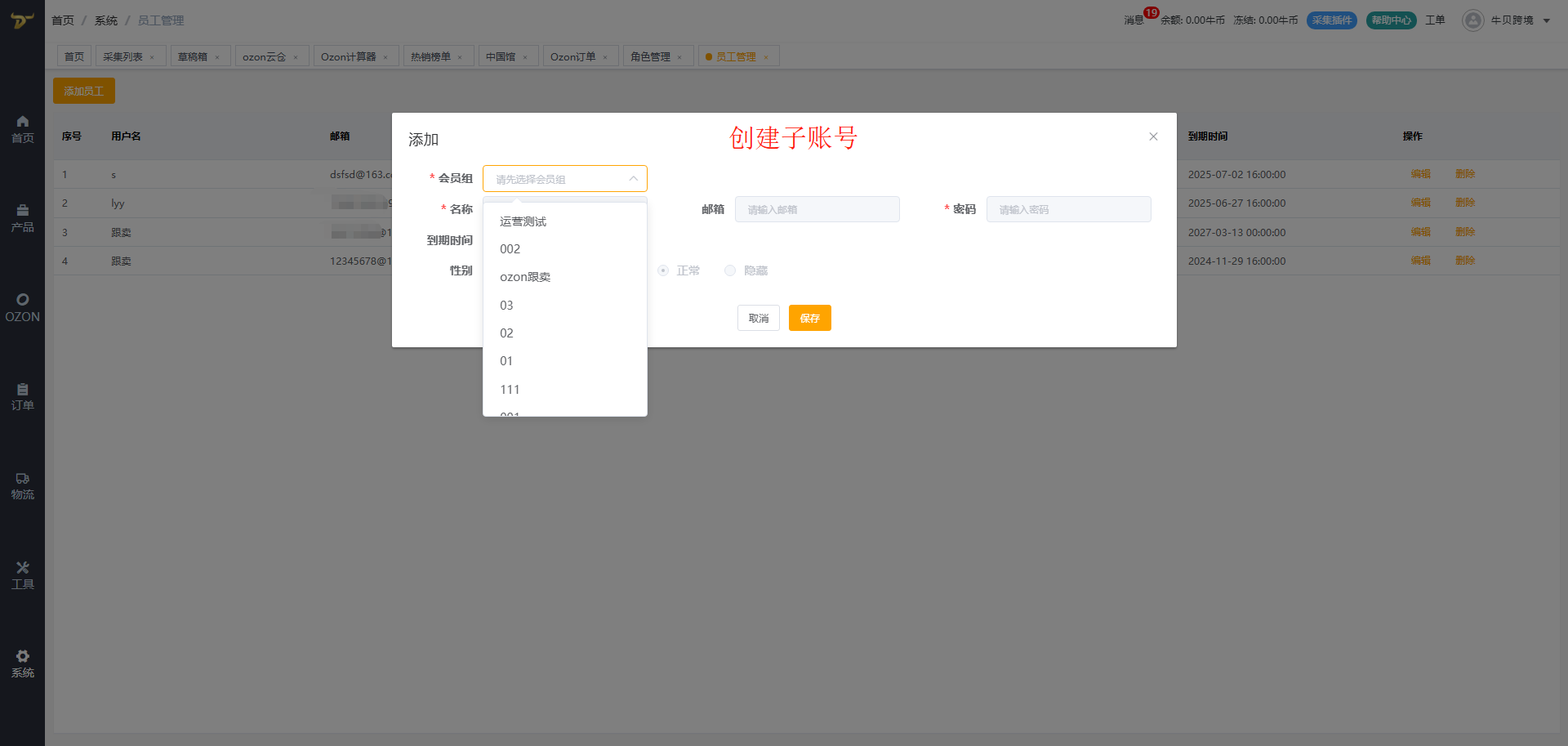Focus the 密码 password input field
This screenshot has height=746, width=1568.
click(x=1069, y=209)
